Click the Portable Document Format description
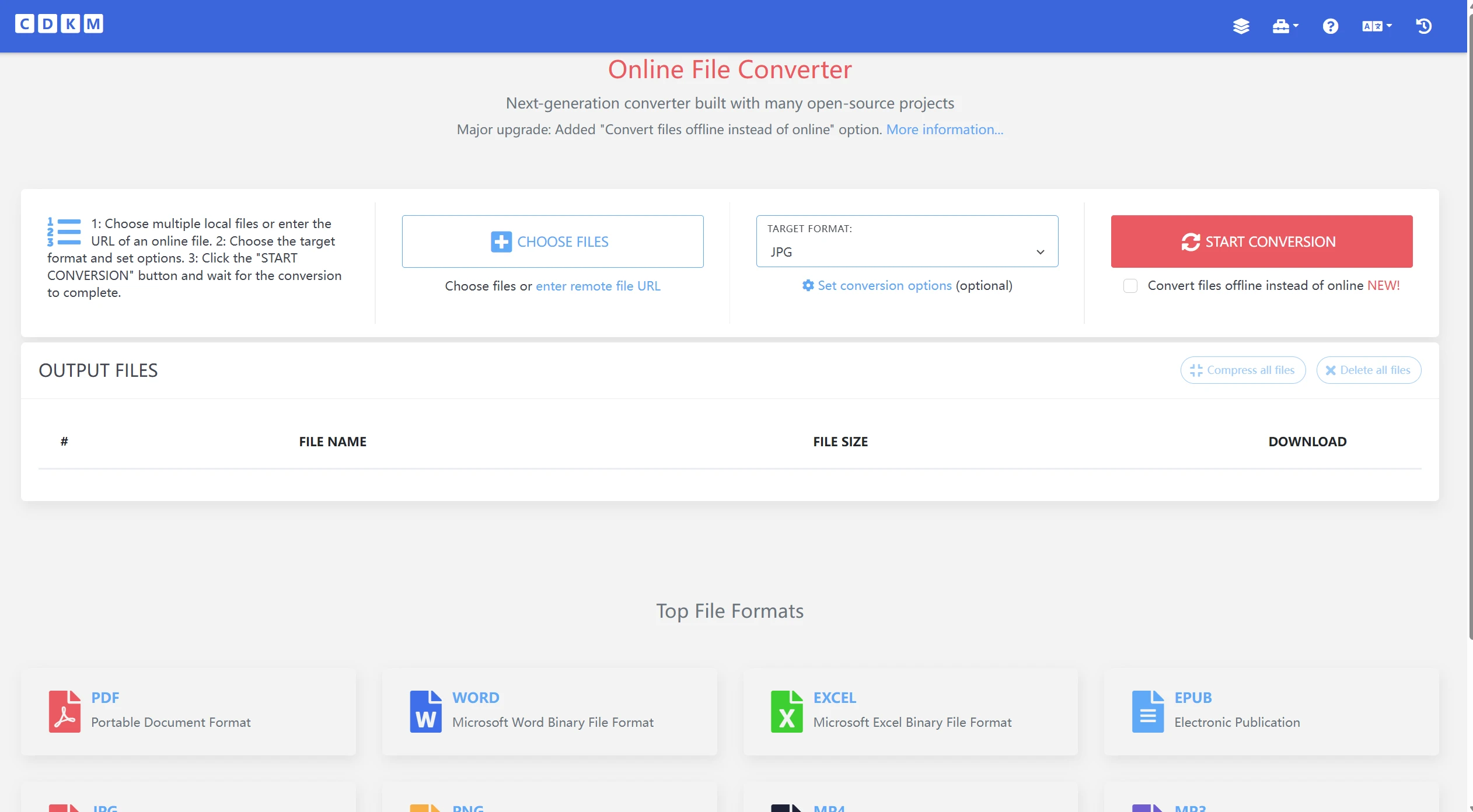The height and width of the screenshot is (812, 1473). click(x=171, y=722)
